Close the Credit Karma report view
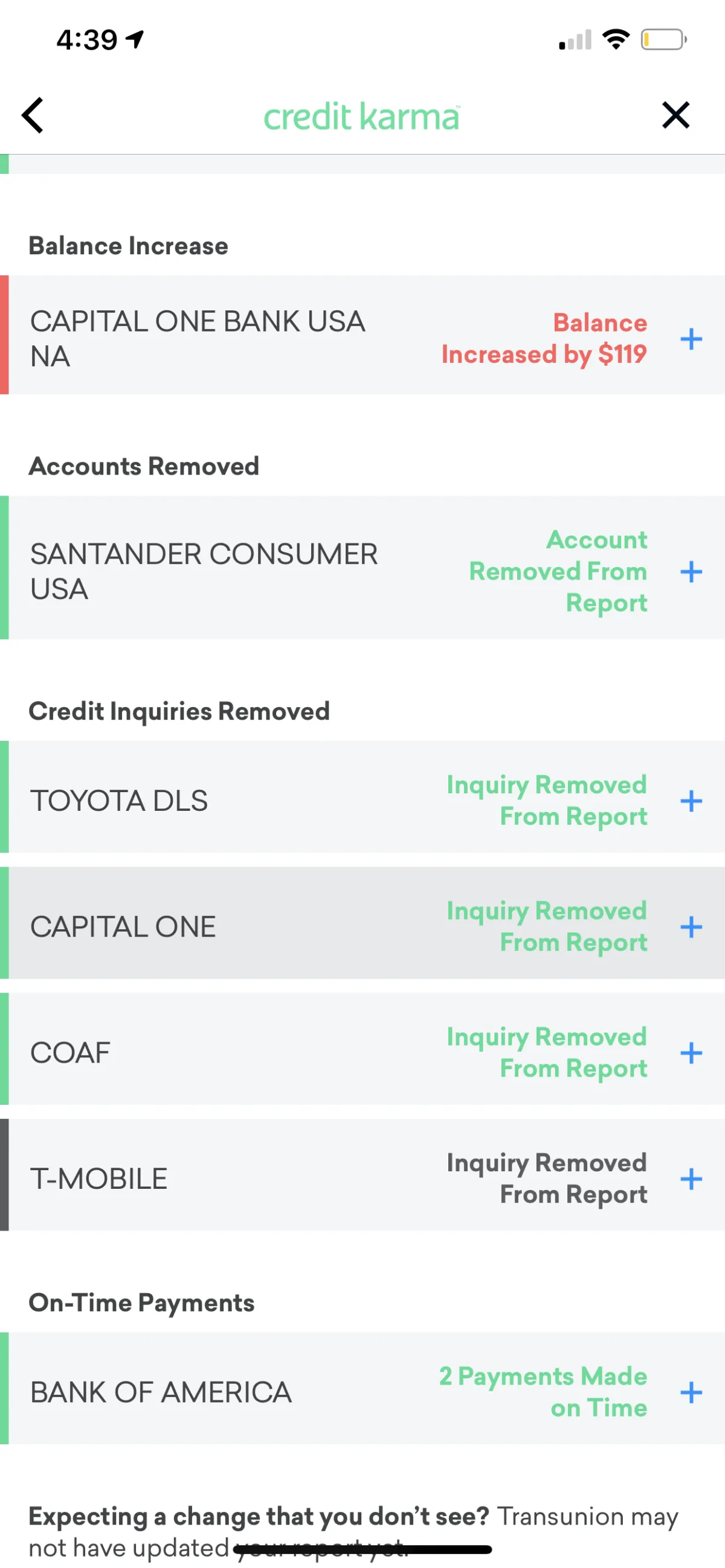725x1568 pixels. click(x=675, y=115)
